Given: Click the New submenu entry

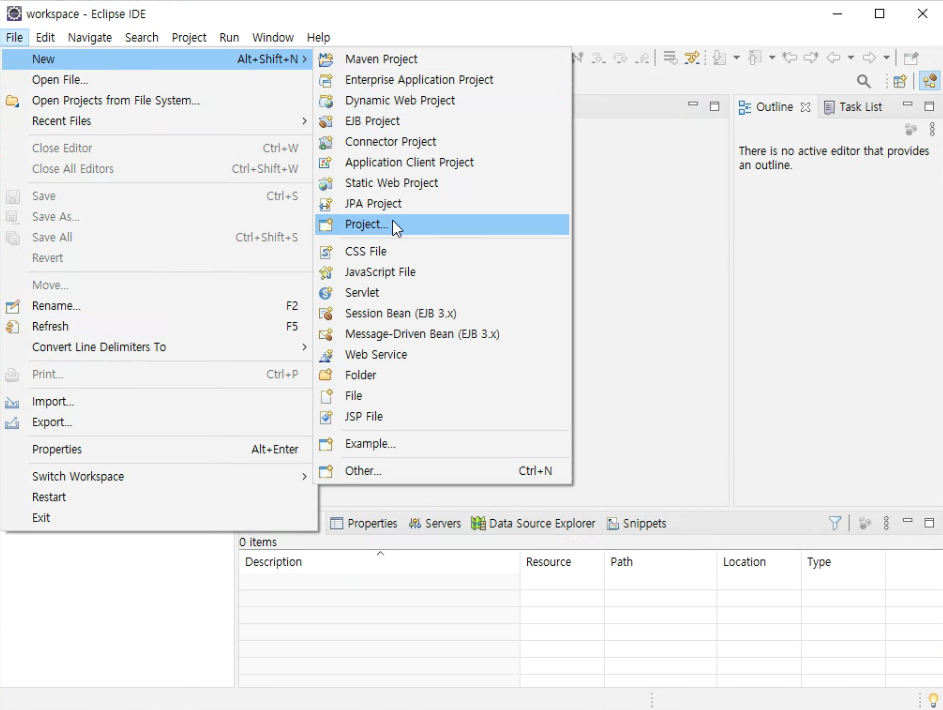Looking at the screenshot, I should coord(158,59).
